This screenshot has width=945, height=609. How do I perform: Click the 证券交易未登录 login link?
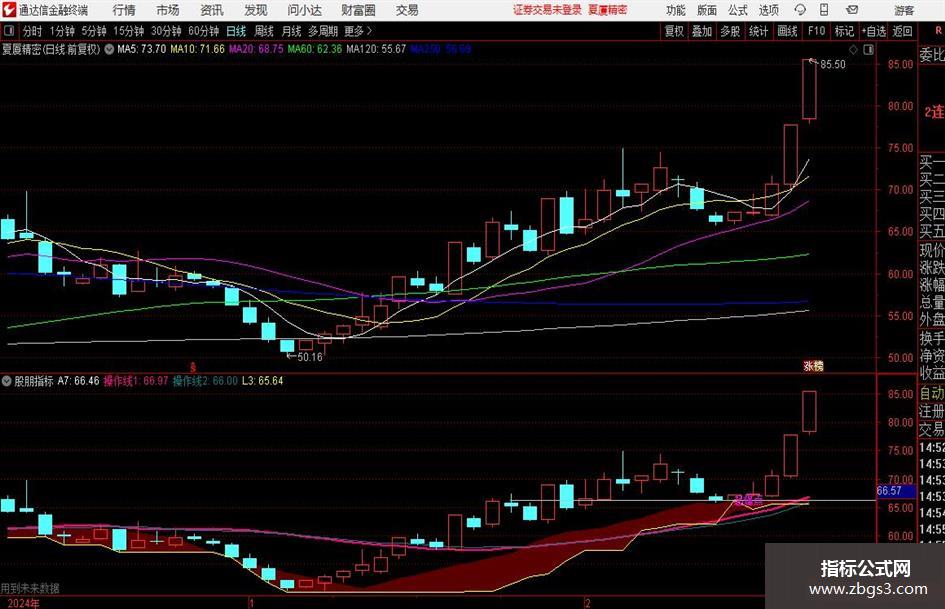tap(547, 10)
